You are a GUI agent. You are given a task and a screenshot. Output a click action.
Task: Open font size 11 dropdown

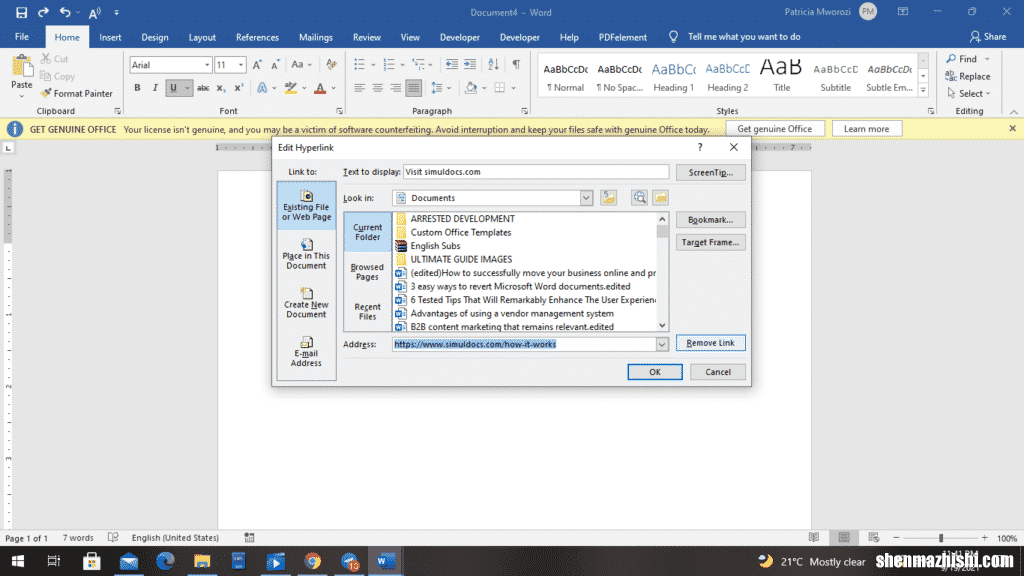(x=241, y=65)
